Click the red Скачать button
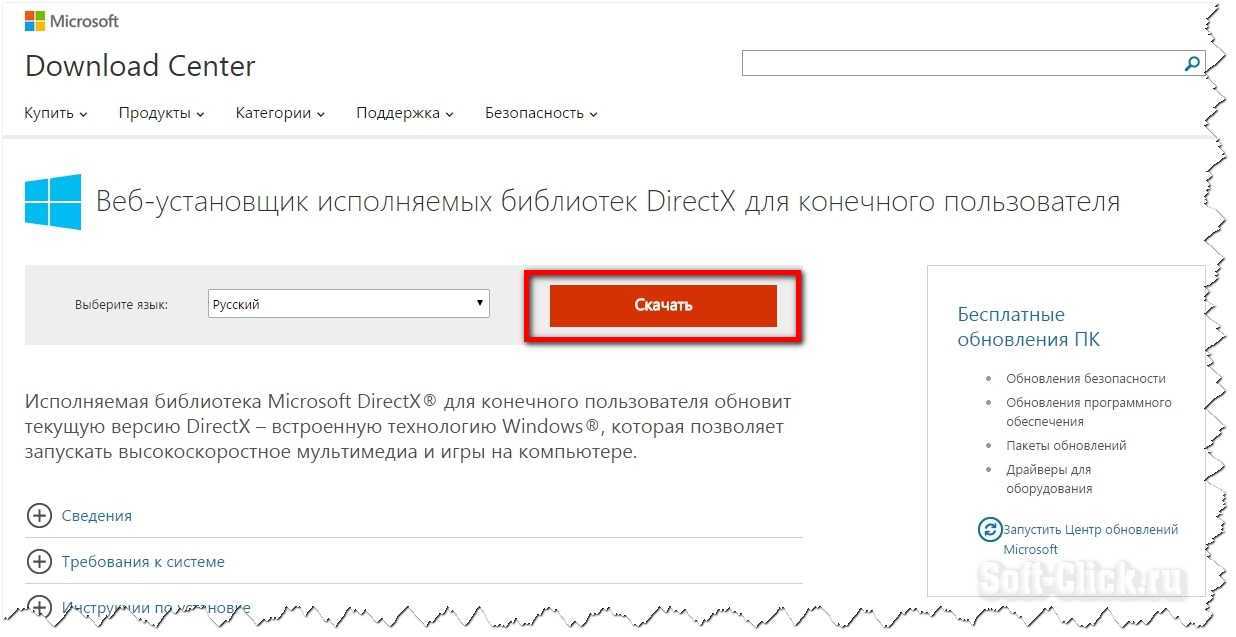The width and height of the screenshot is (1236, 637). [663, 305]
